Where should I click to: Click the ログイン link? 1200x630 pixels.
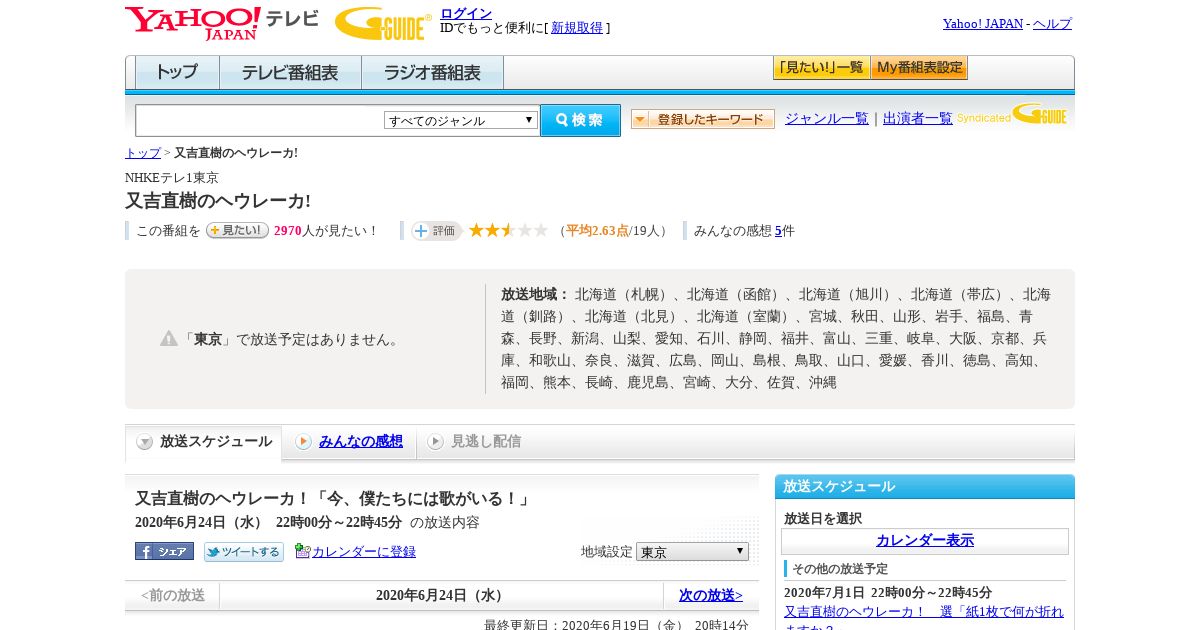pyautogui.click(x=466, y=13)
